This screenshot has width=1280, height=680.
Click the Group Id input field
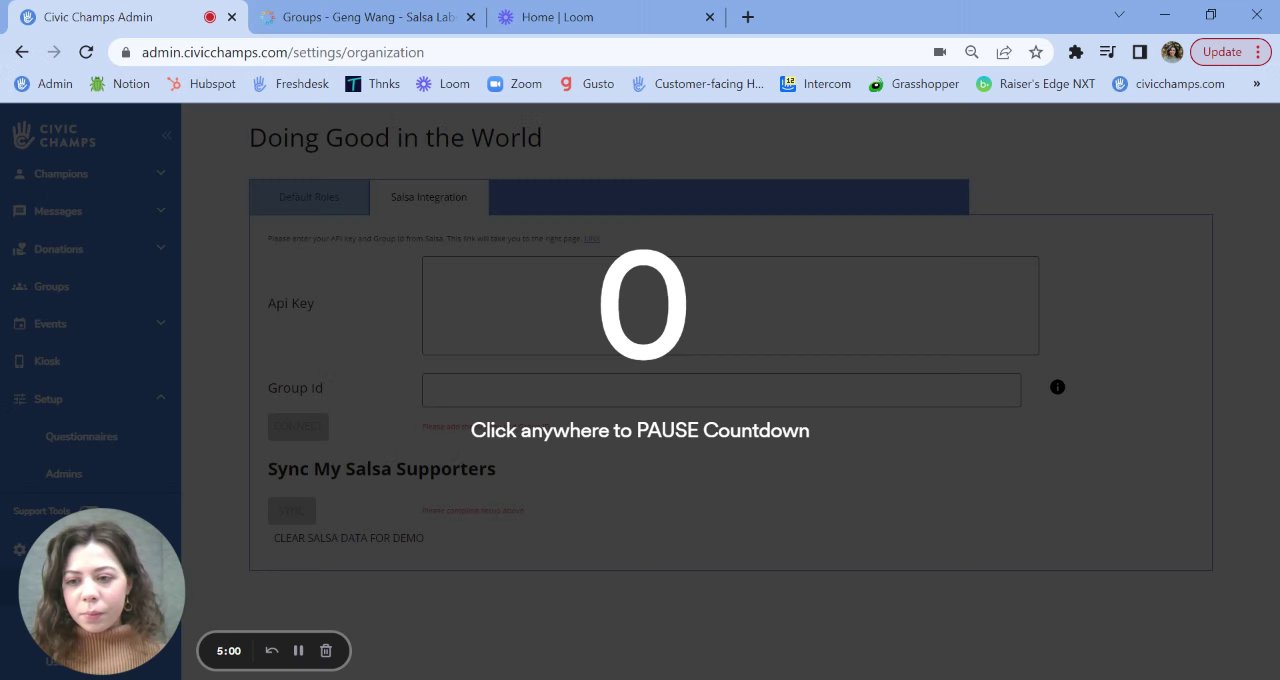(721, 390)
